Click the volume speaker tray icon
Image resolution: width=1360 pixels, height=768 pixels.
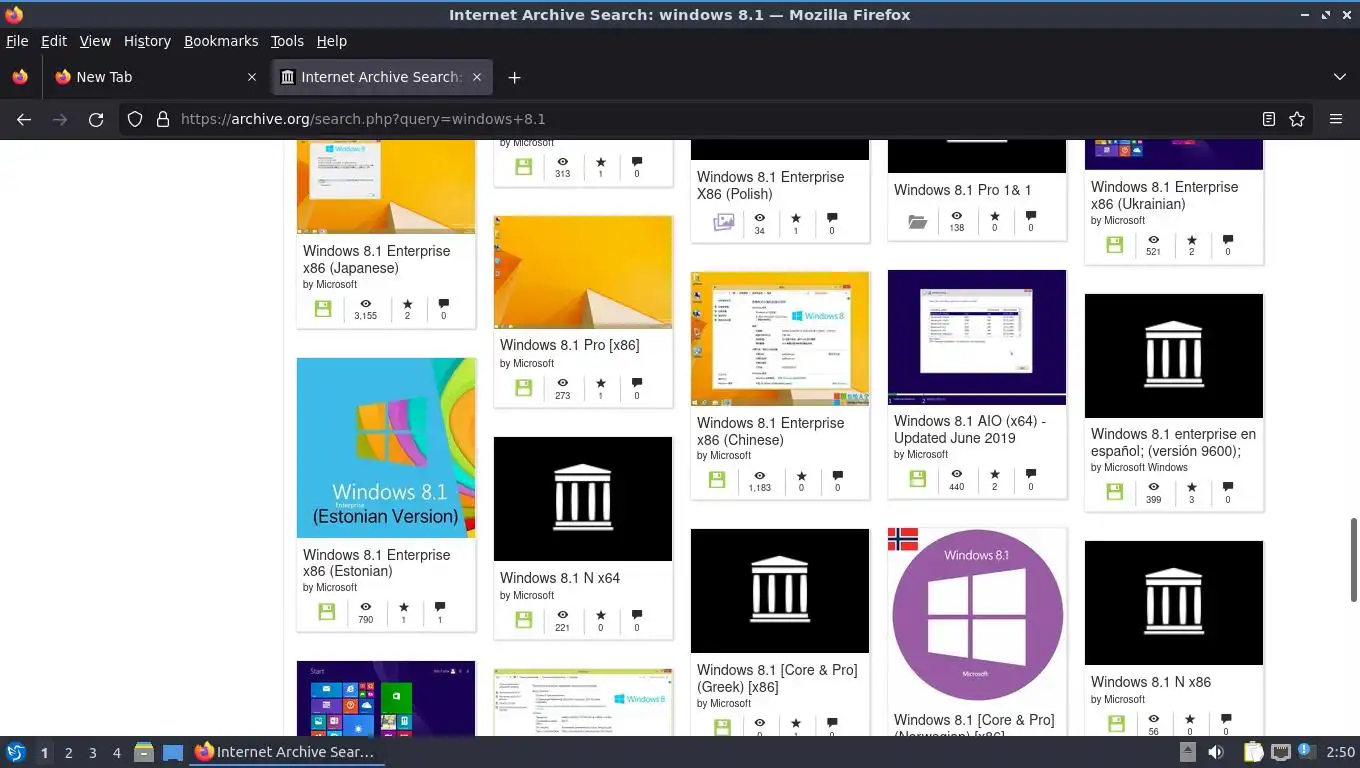click(x=1216, y=752)
